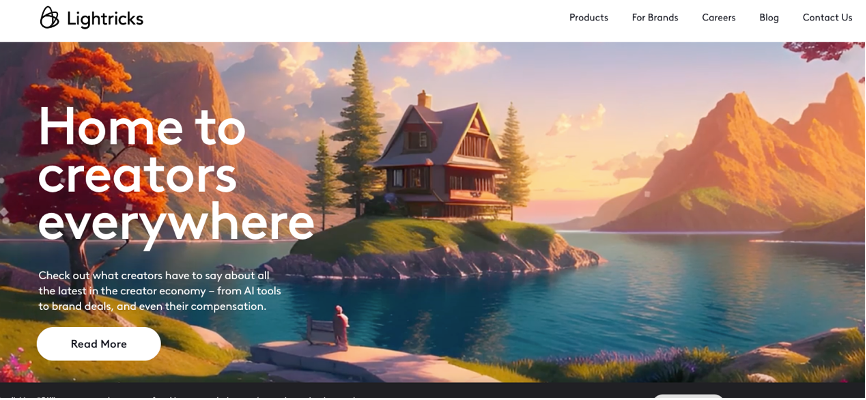Click the person sitting on the bench
Image resolution: width=866 pixels, height=400 pixels.
[340, 328]
